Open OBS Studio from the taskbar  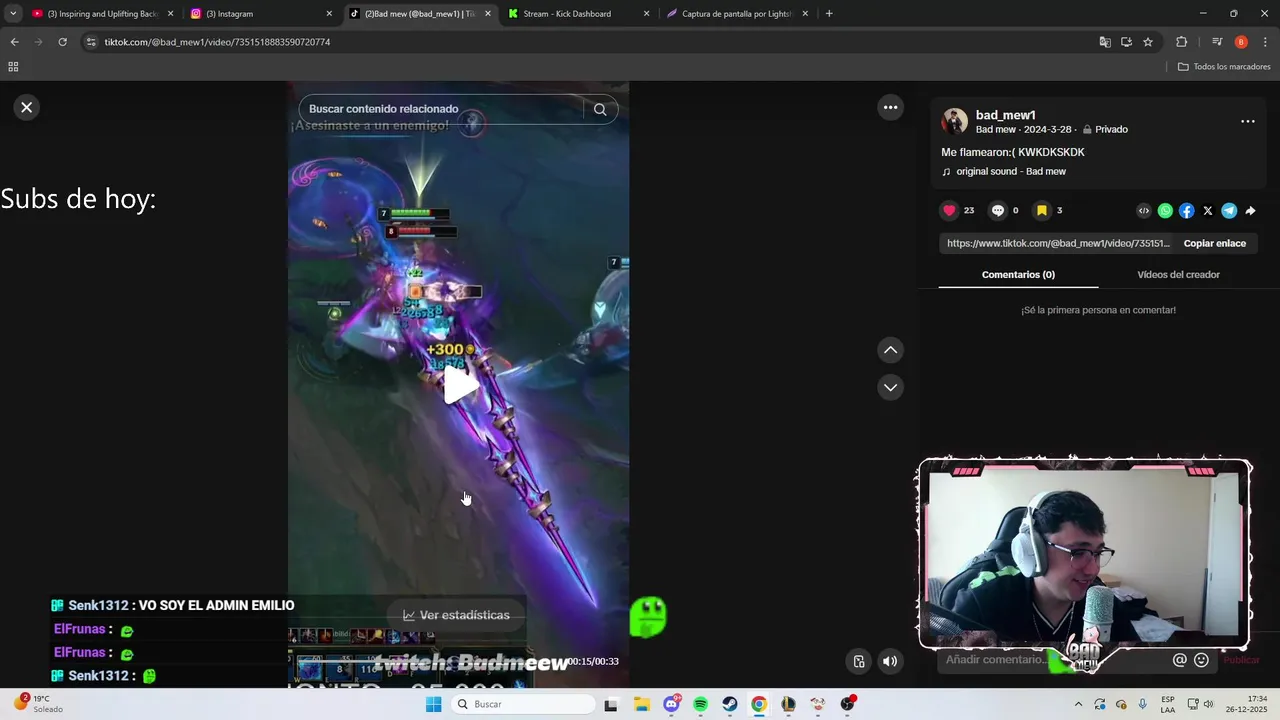pyautogui.click(x=848, y=704)
